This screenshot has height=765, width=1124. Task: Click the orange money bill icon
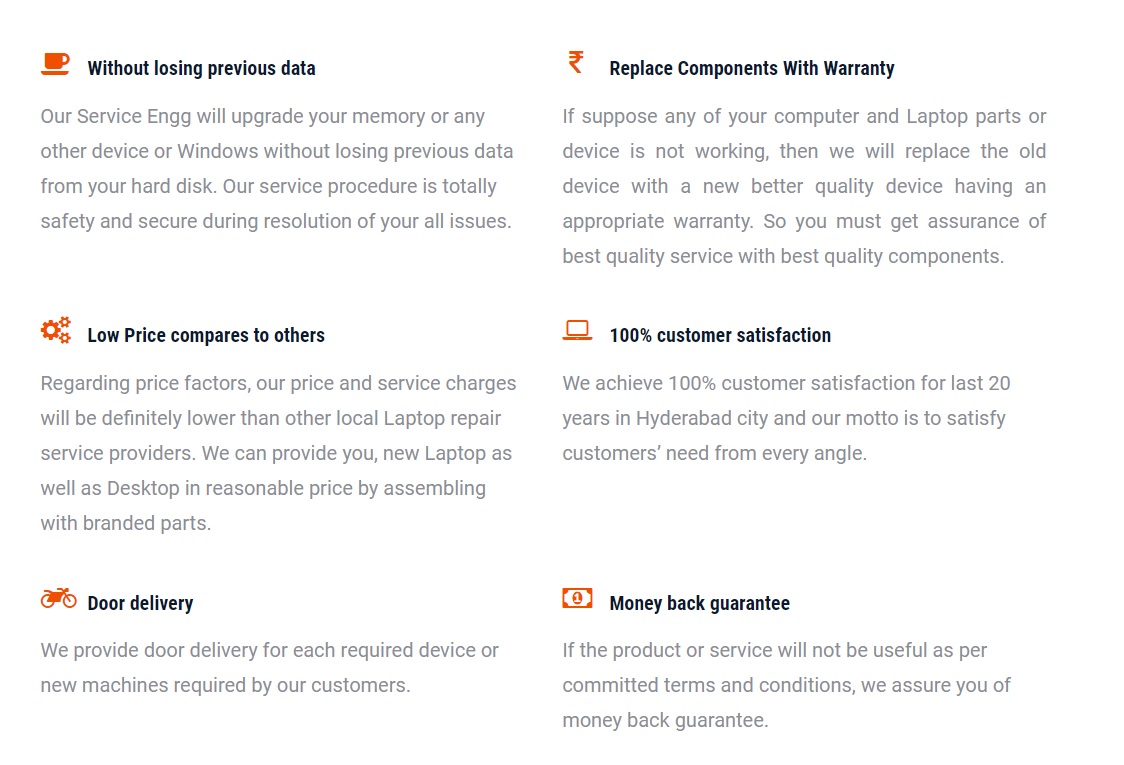577,598
